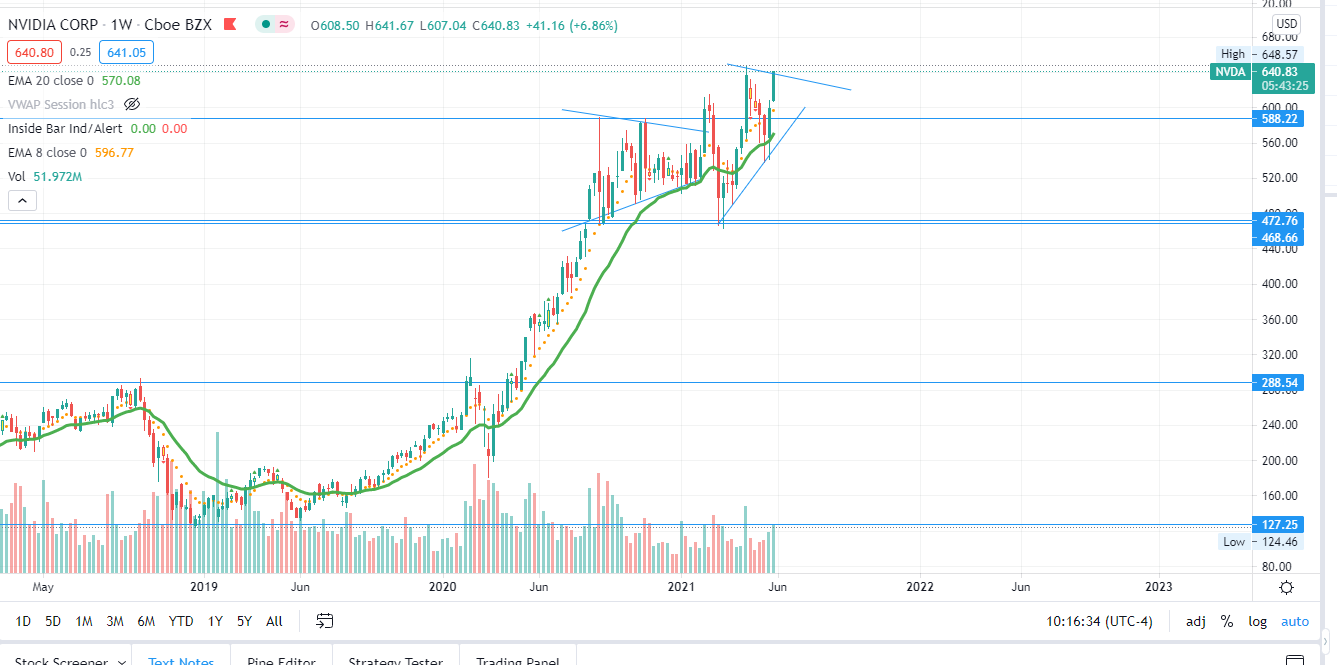This screenshot has width=1337, height=665.
Task: Toggle auto scale
Action: coord(1295,621)
